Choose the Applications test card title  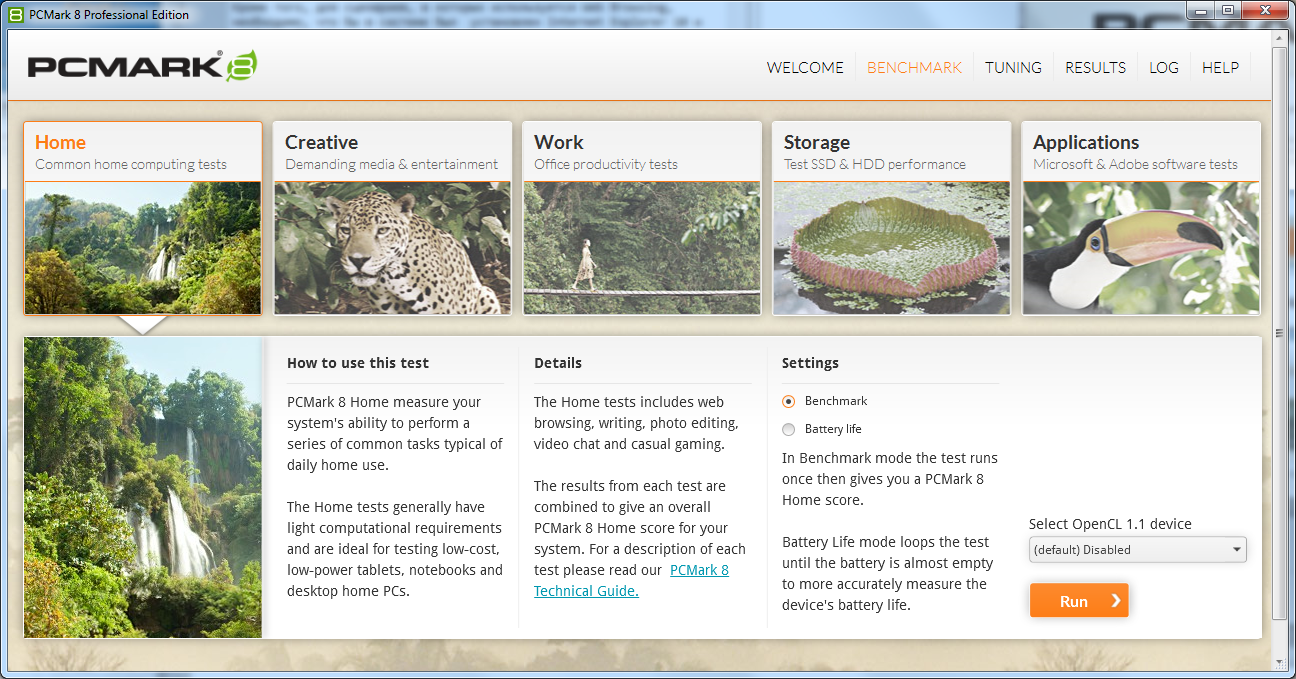[x=1086, y=142]
